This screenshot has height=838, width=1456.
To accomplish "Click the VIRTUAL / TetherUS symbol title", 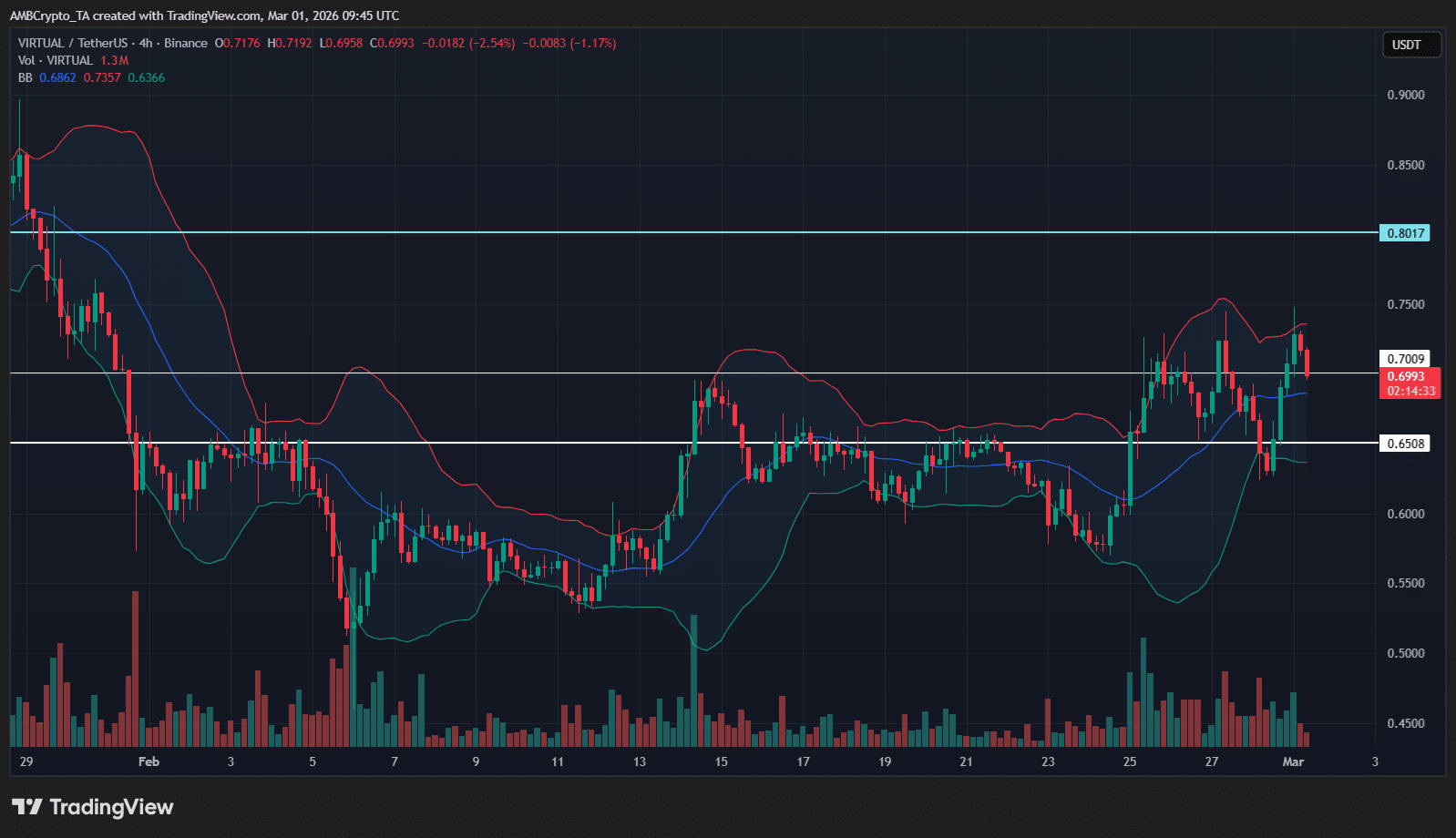I will pos(73,43).
